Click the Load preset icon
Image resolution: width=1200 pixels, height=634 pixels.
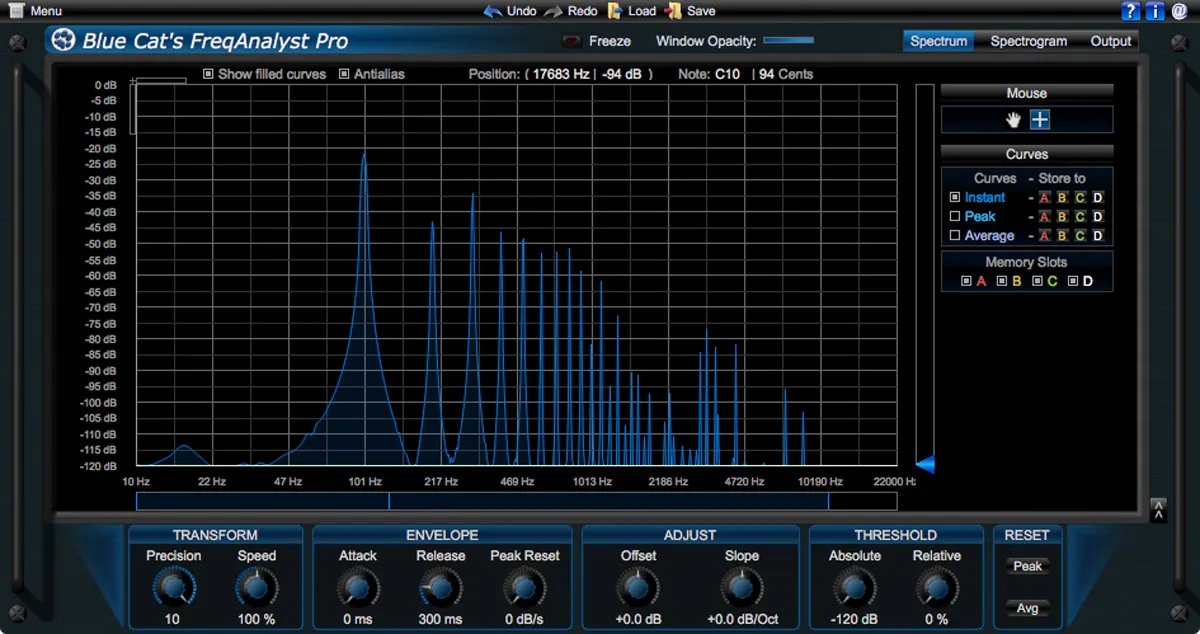[x=615, y=11]
